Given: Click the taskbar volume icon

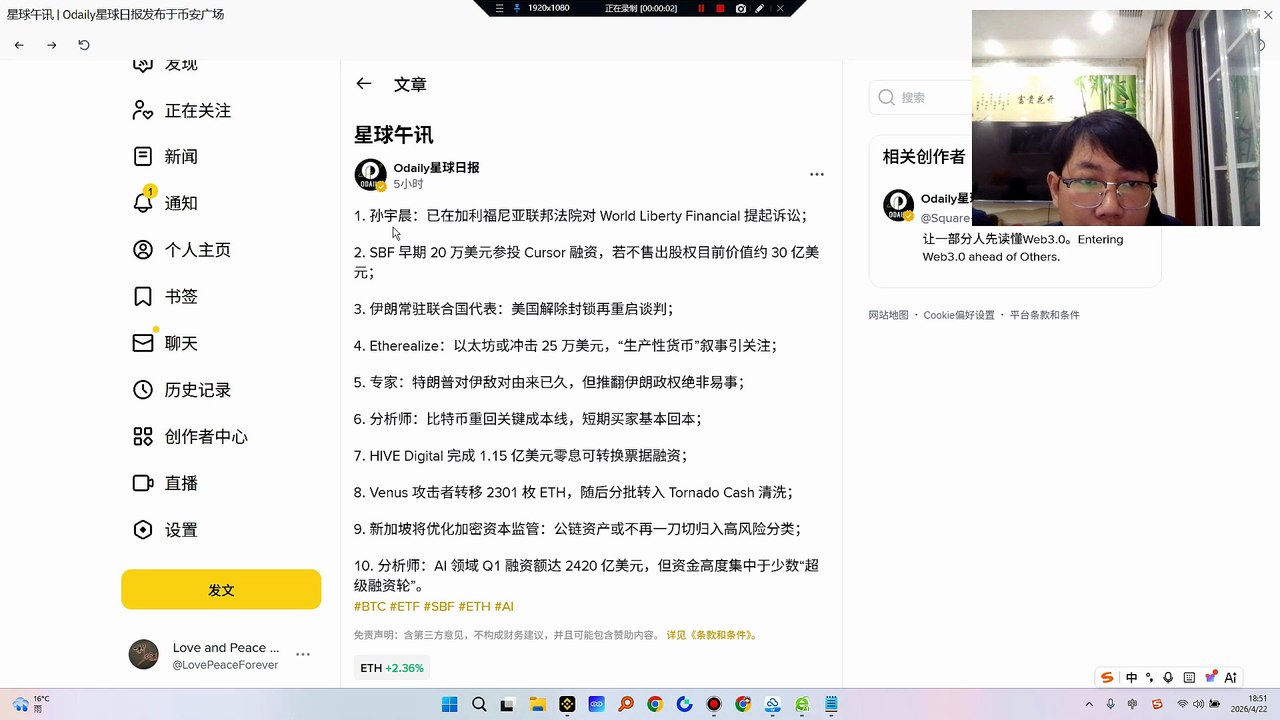Looking at the screenshot, I should tap(1198, 705).
